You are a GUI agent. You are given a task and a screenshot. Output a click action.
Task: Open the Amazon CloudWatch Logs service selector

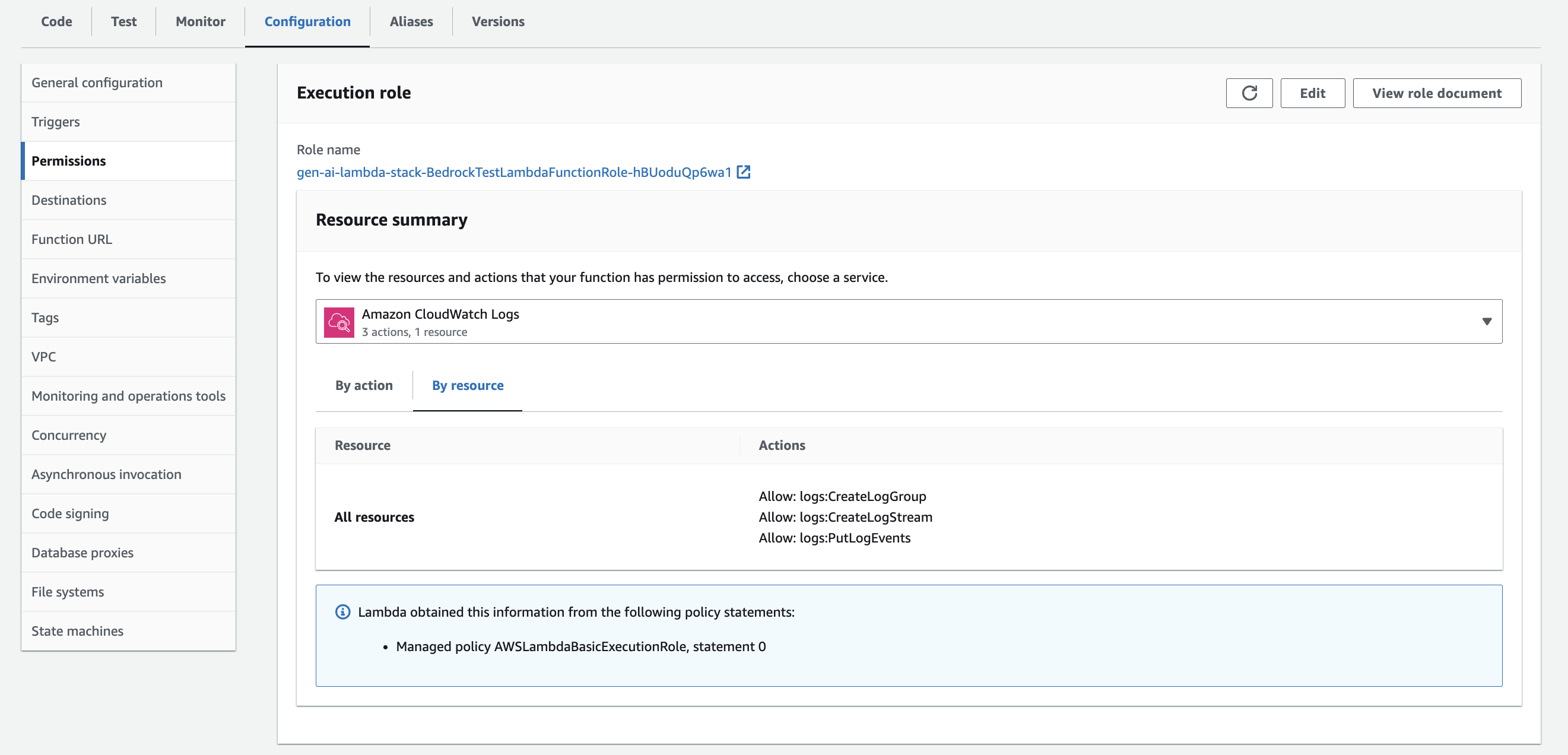click(x=907, y=322)
